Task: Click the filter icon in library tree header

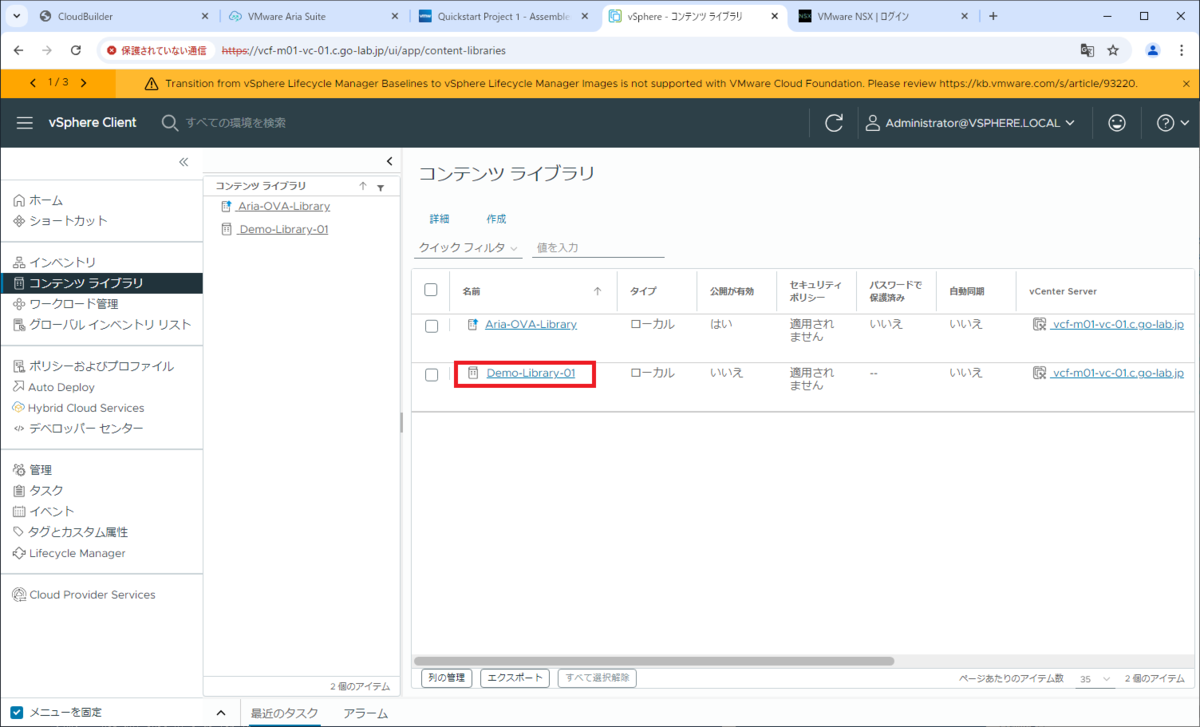Action: [380, 187]
